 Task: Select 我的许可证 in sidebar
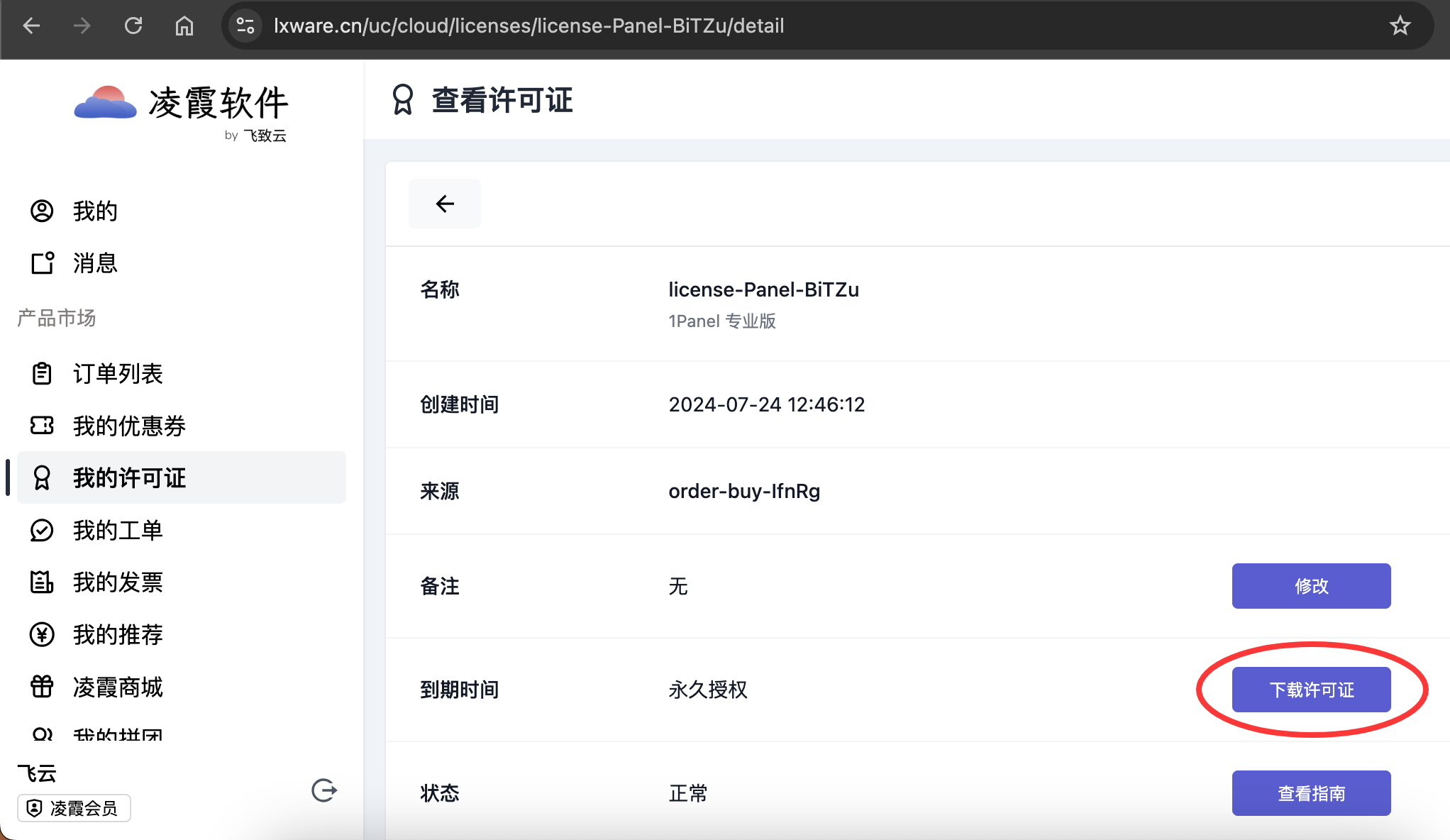click(128, 477)
